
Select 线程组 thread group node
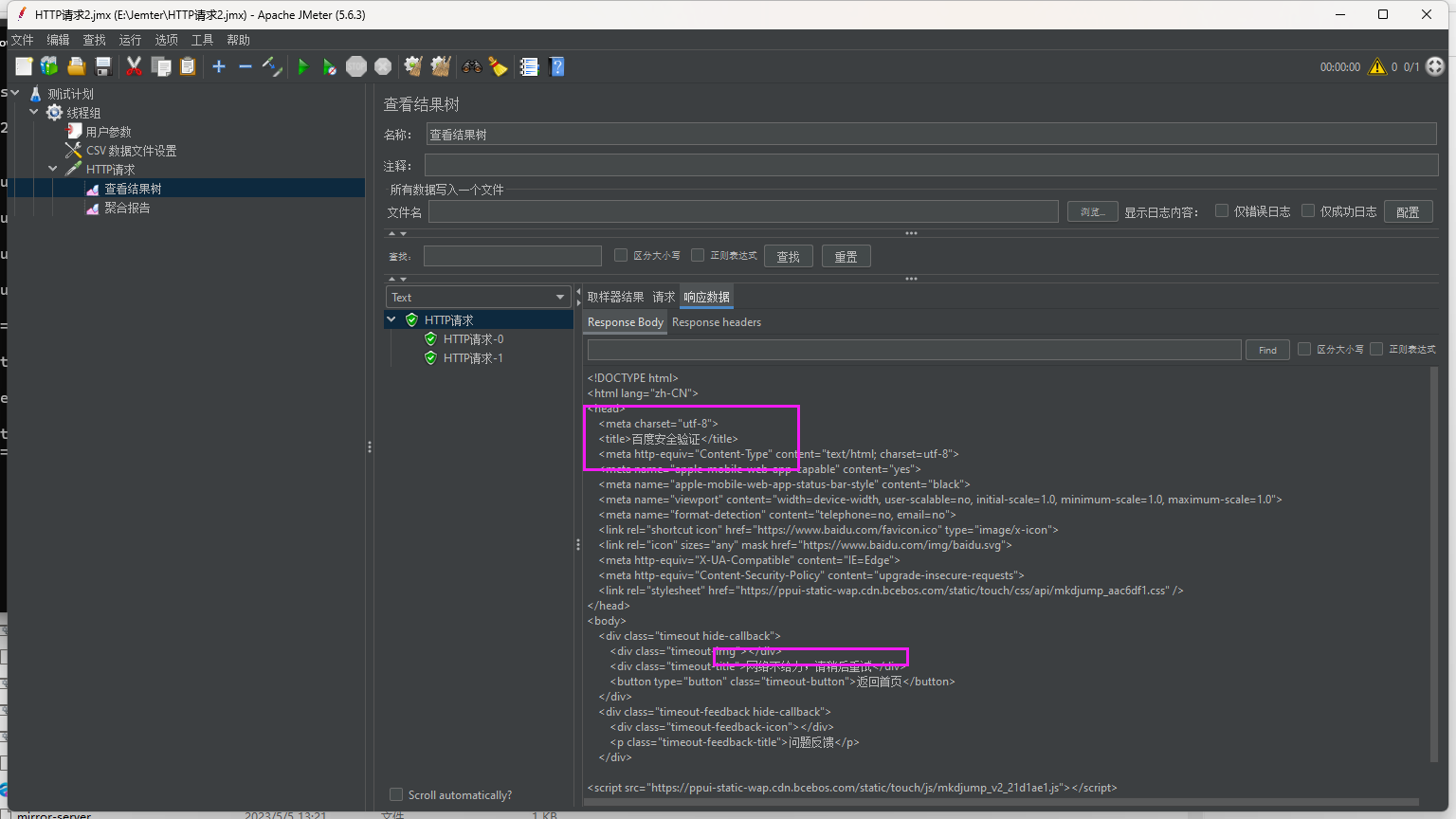(x=82, y=113)
